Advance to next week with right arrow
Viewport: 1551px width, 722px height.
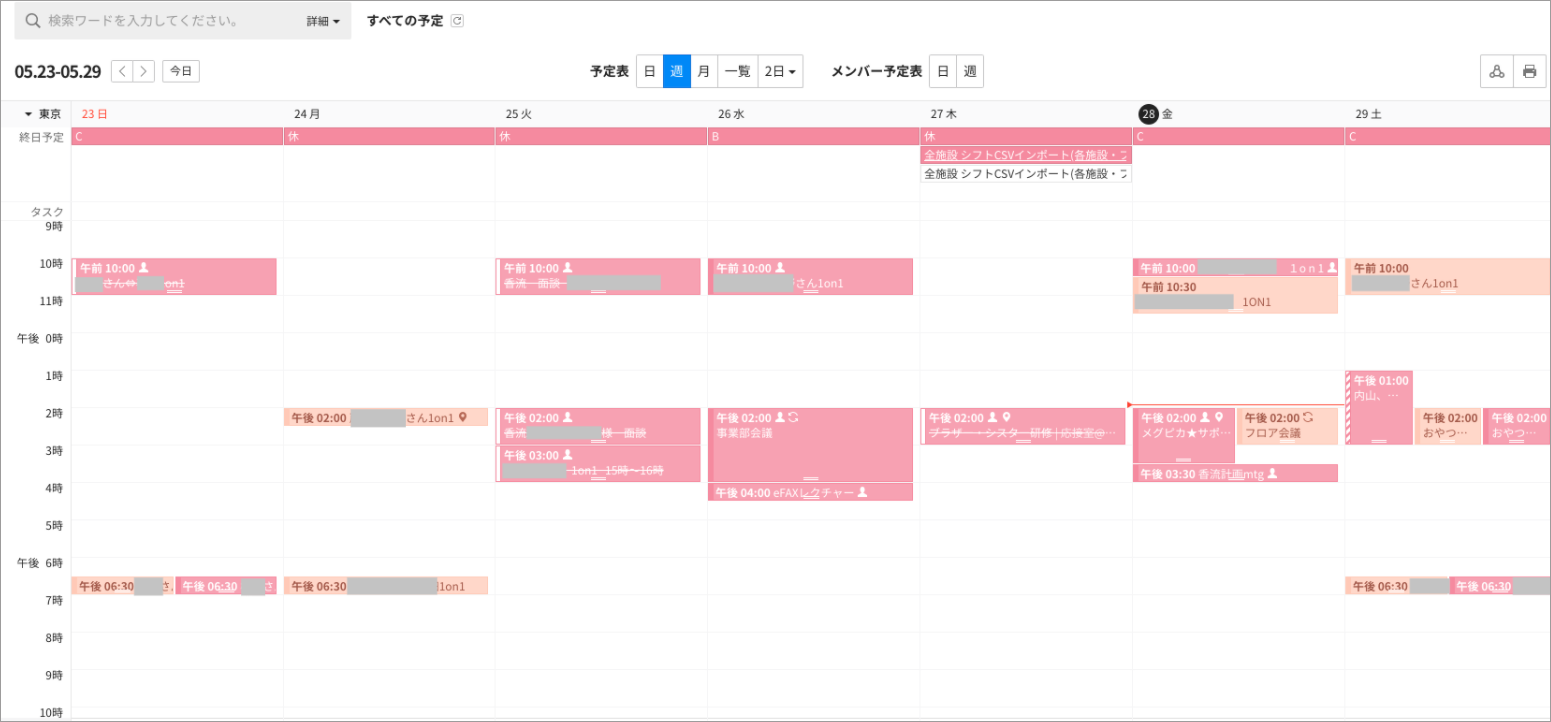coord(145,71)
